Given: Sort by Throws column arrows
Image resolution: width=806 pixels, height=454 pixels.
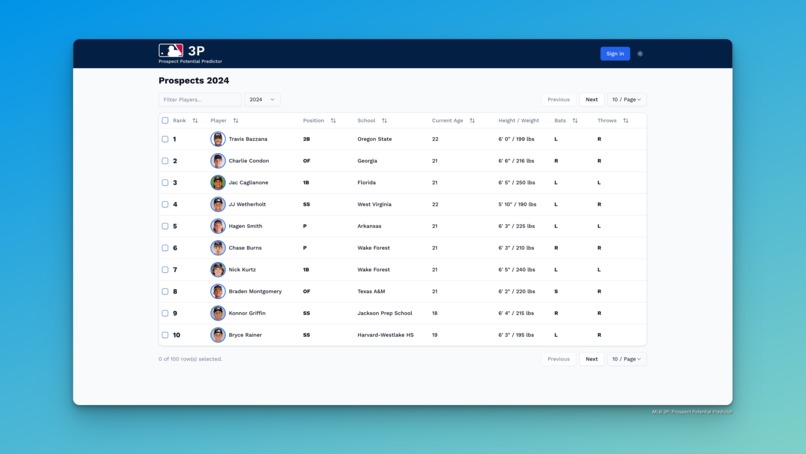Looking at the screenshot, I should click(626, 120).
